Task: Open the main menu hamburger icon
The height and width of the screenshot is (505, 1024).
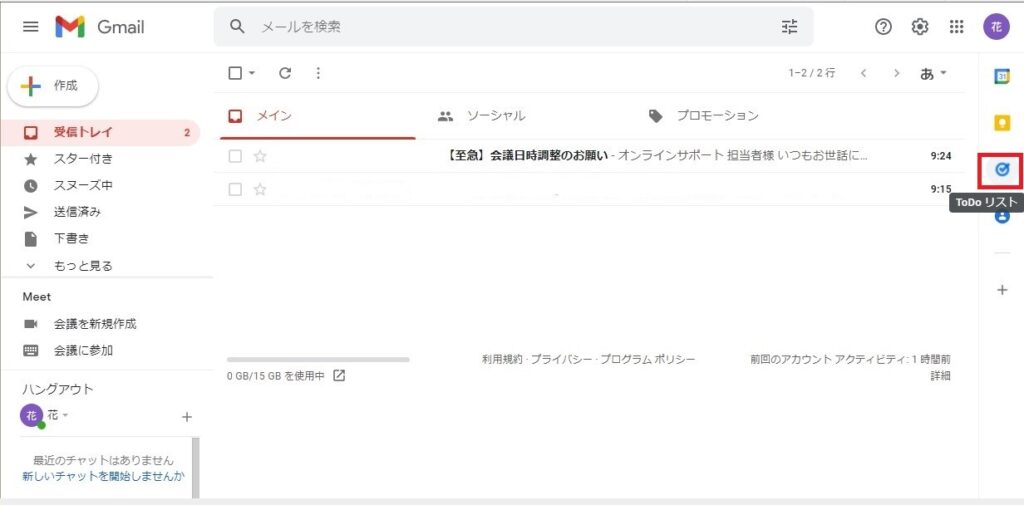Action: click(31, 27)
